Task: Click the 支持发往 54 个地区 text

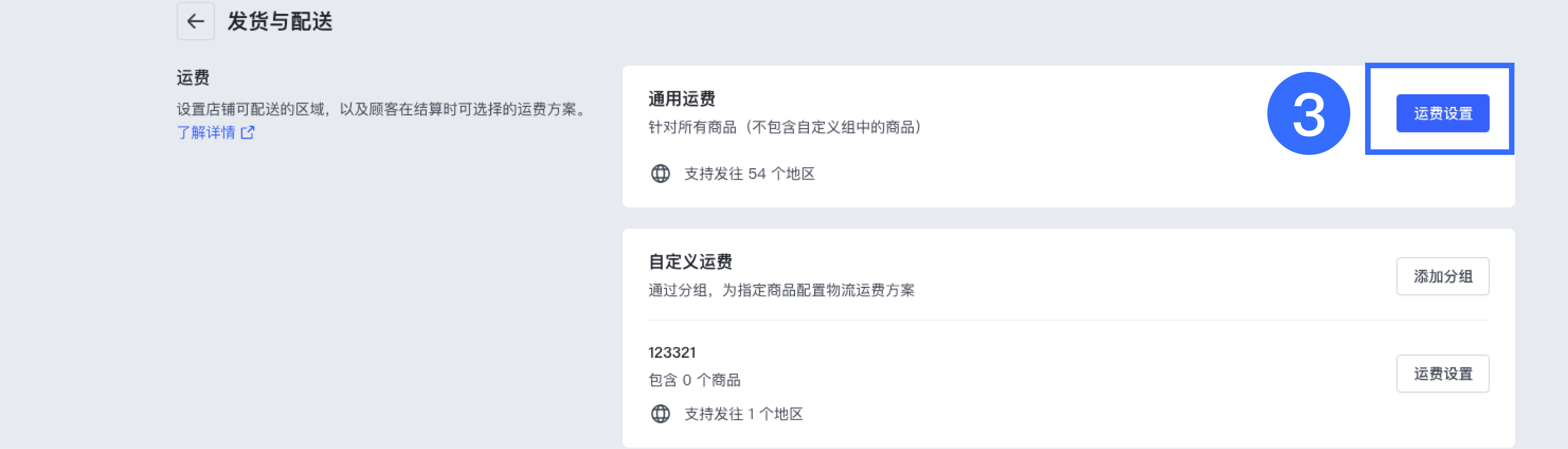Action: (749, 174)
